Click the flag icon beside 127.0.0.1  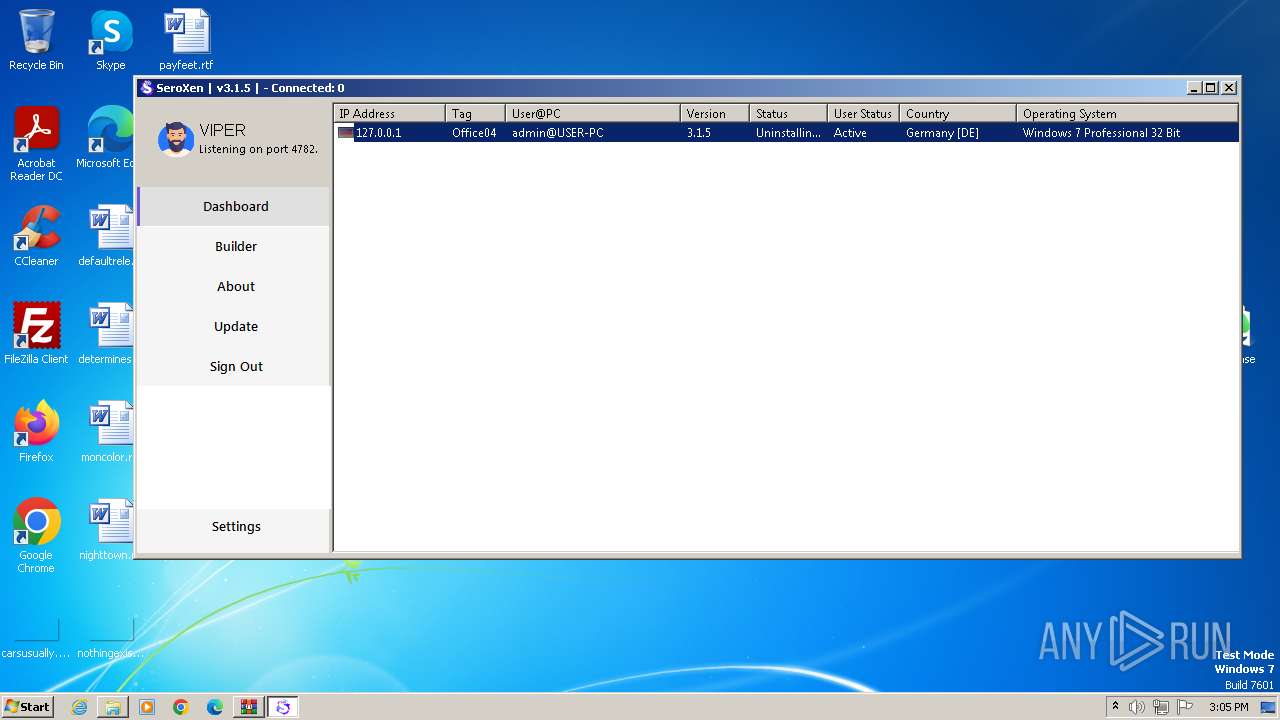click(345, 132)
